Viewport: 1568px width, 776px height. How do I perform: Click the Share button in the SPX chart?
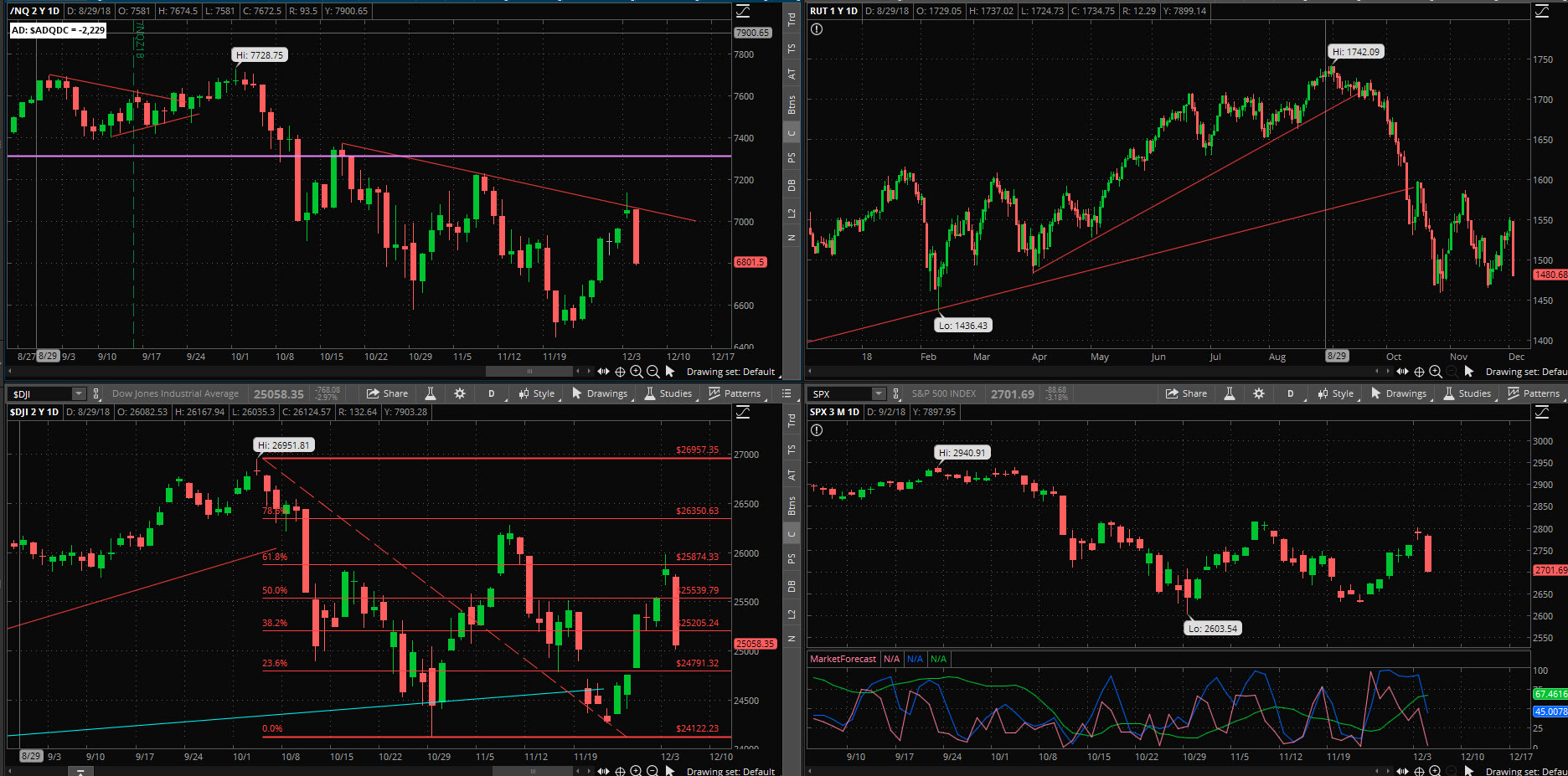tap(1187, 393)
